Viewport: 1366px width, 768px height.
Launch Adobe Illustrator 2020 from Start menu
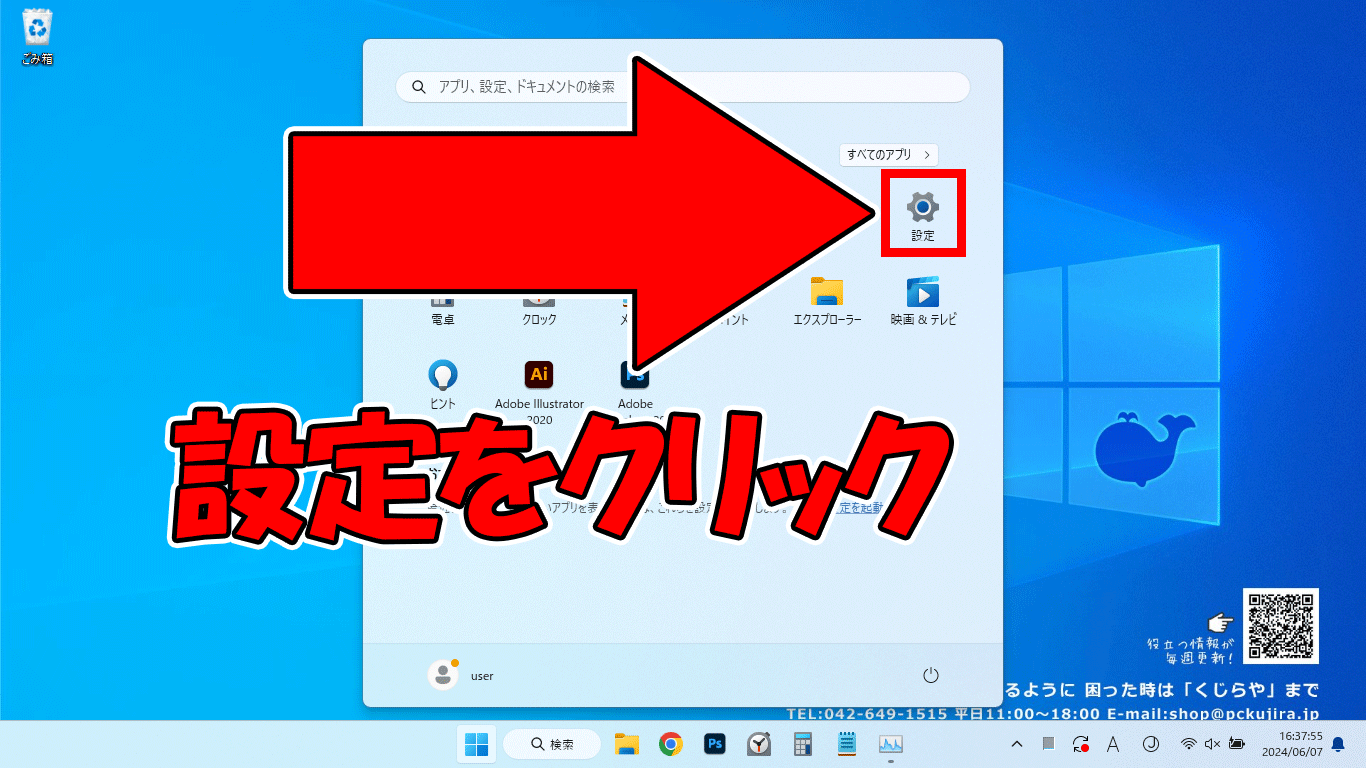(x=539, y=392)
